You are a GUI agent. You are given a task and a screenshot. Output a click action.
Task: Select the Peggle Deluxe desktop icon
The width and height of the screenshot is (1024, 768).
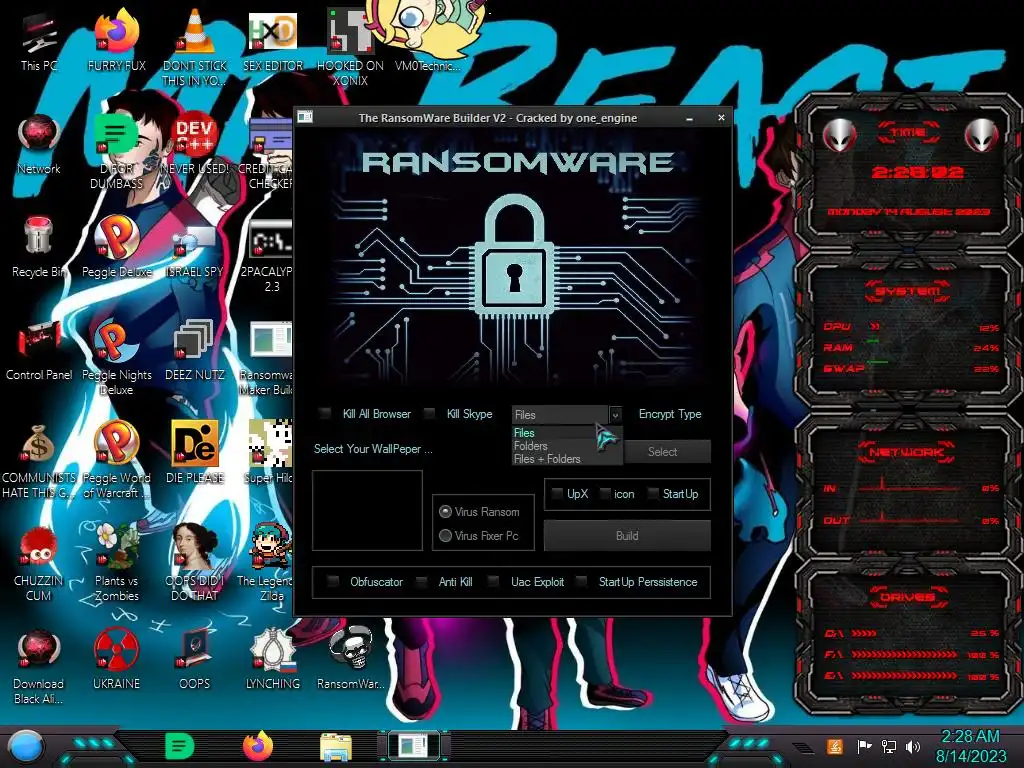coord(116,248)
